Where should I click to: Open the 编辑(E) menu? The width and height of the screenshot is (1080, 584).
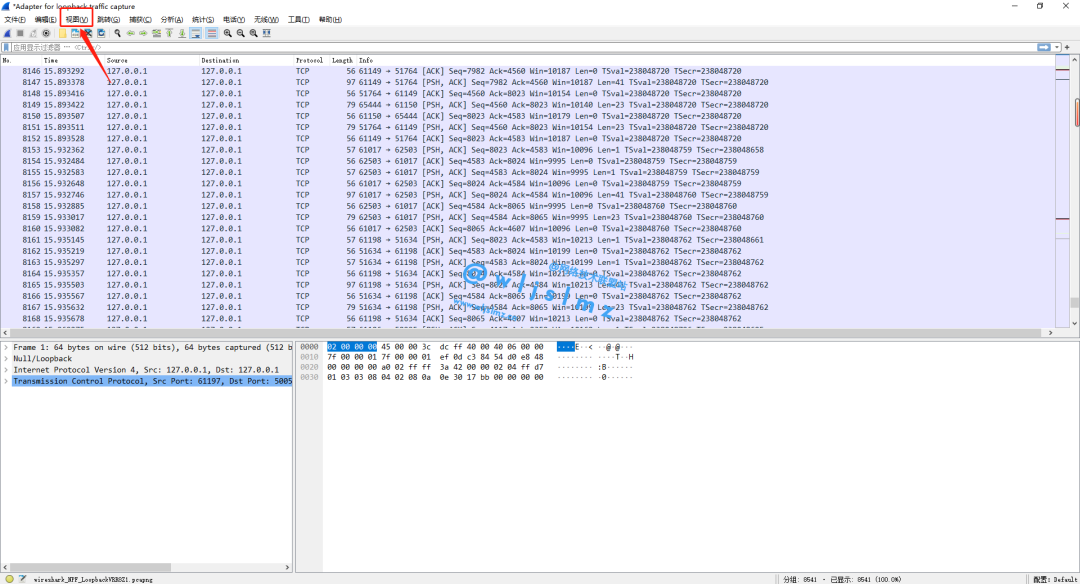coord(45,19)
